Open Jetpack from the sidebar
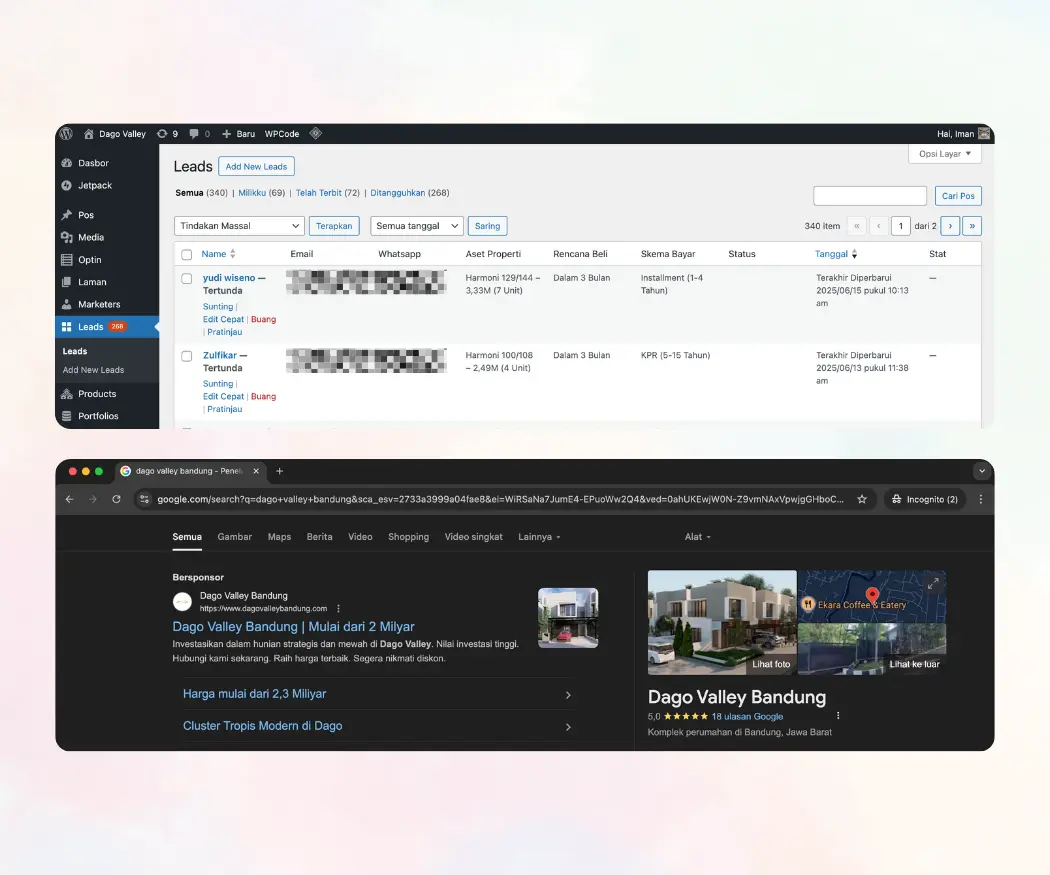The width and height of the screenshot is (1050, 875). click(94, 186)
